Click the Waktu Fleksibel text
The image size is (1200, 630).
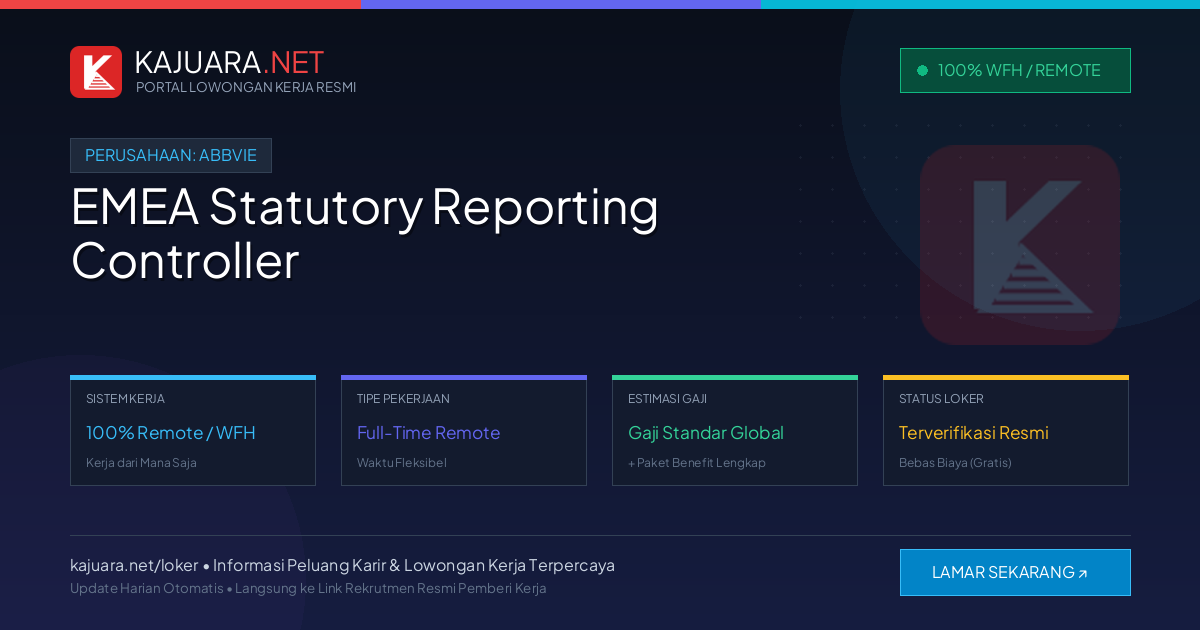(402, 463)
